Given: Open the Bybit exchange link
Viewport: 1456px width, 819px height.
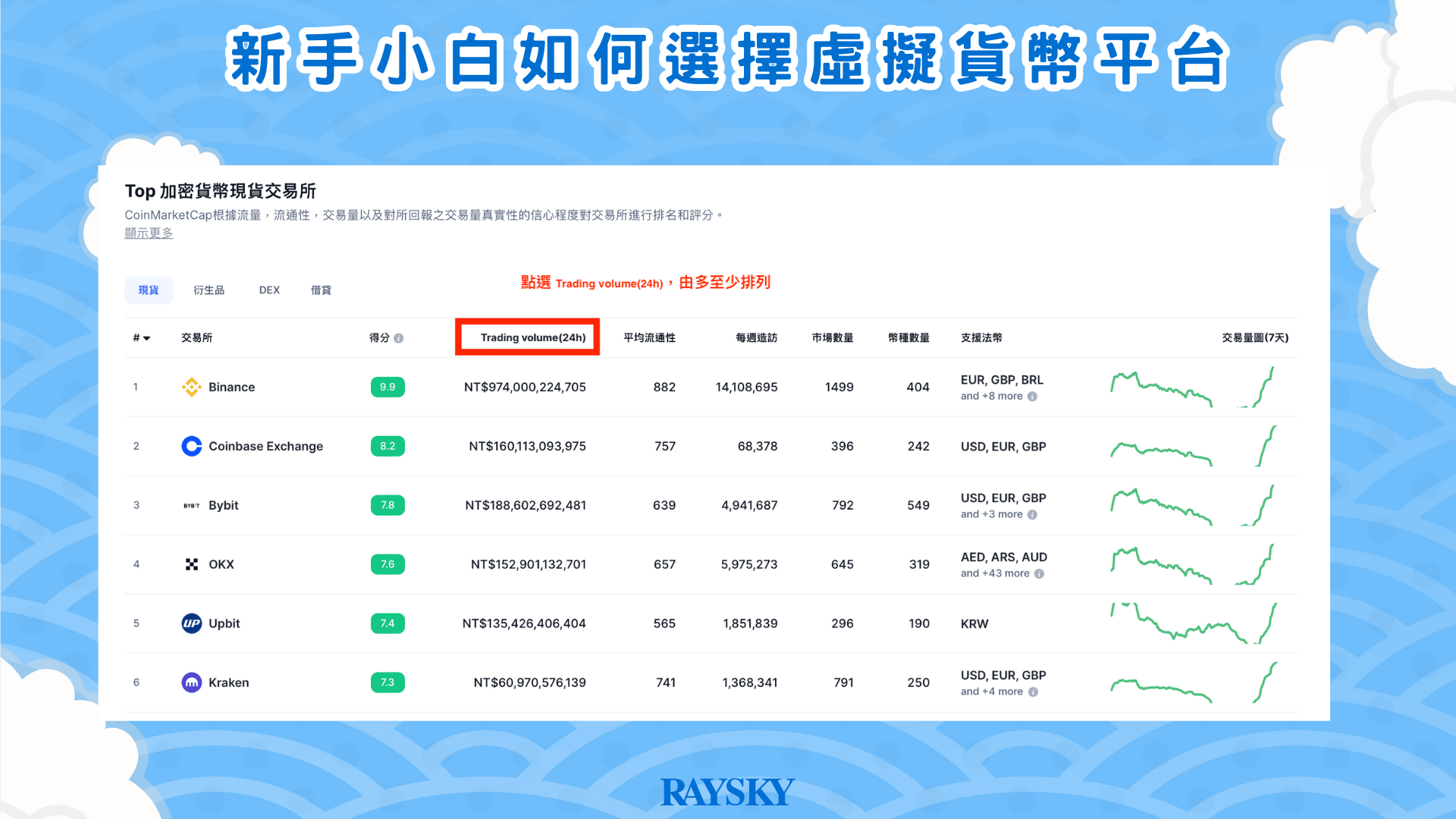Looking at the screenshot, I should pos(223,505).
